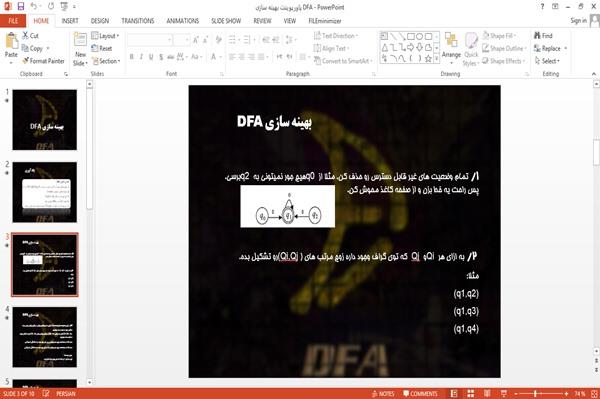The height and width of the screenshot is (399, 600).
Task: Switch to Reading view icon
Action: pyautogui.click(x=487, y=394)
